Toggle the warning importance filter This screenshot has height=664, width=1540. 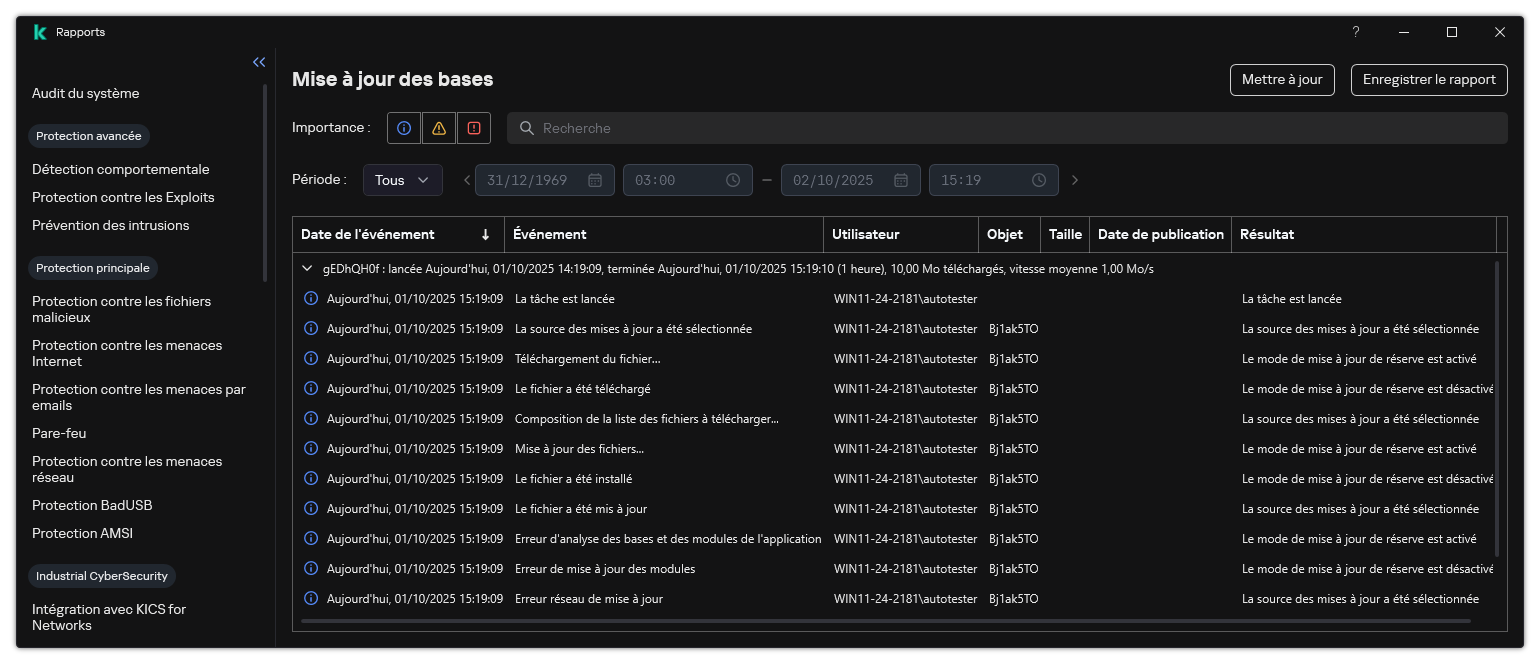(439, 128)
